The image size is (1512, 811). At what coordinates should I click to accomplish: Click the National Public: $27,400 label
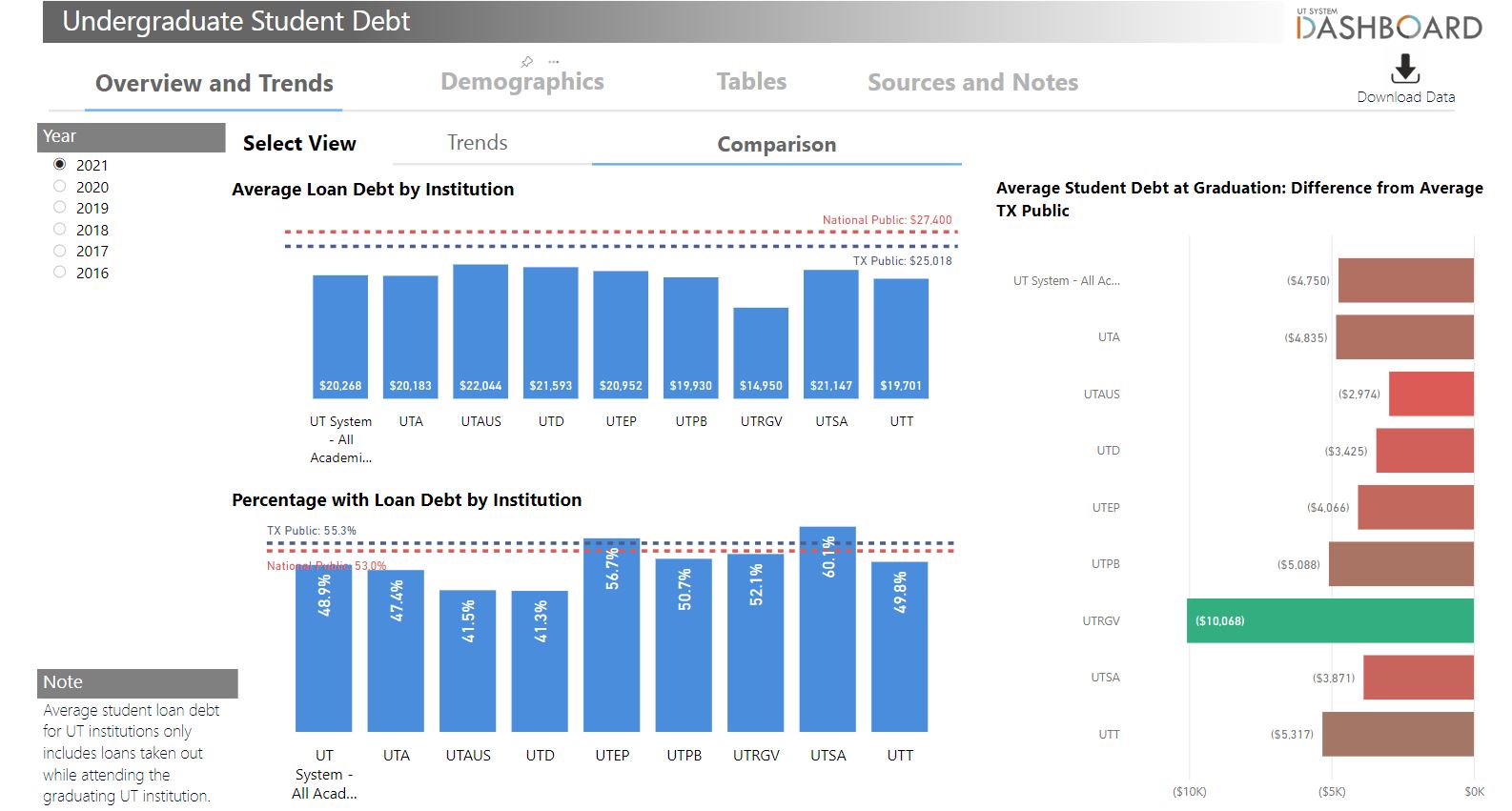click(x=888, y=220)
